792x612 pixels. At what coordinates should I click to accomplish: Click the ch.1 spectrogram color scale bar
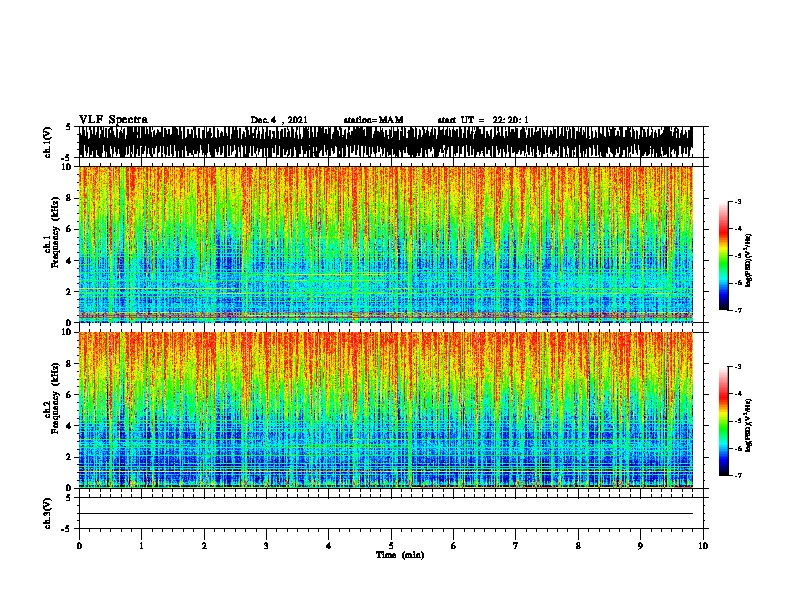tap(723, 256)
